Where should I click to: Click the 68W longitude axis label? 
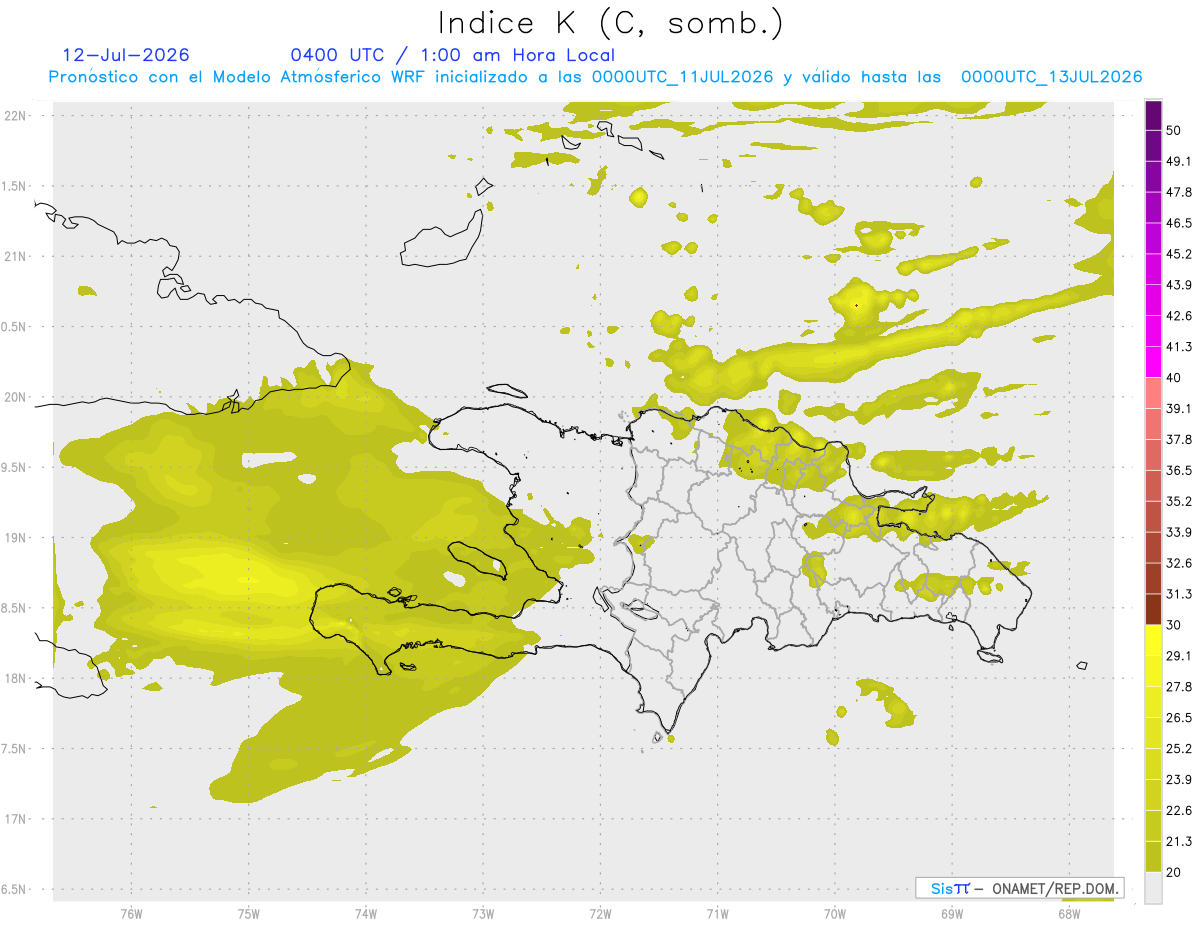pyautogui.click(x=1068, y=913)
